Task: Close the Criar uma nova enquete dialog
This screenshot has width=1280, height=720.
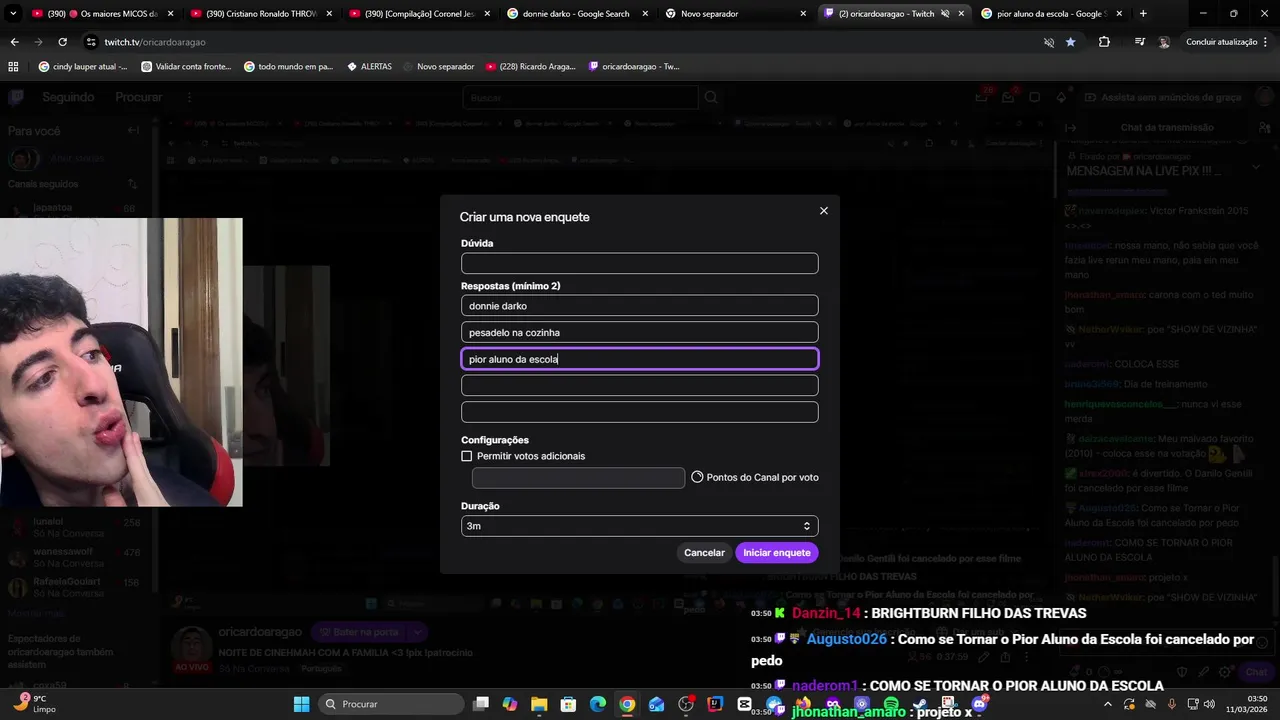Action: coord(824,211)
